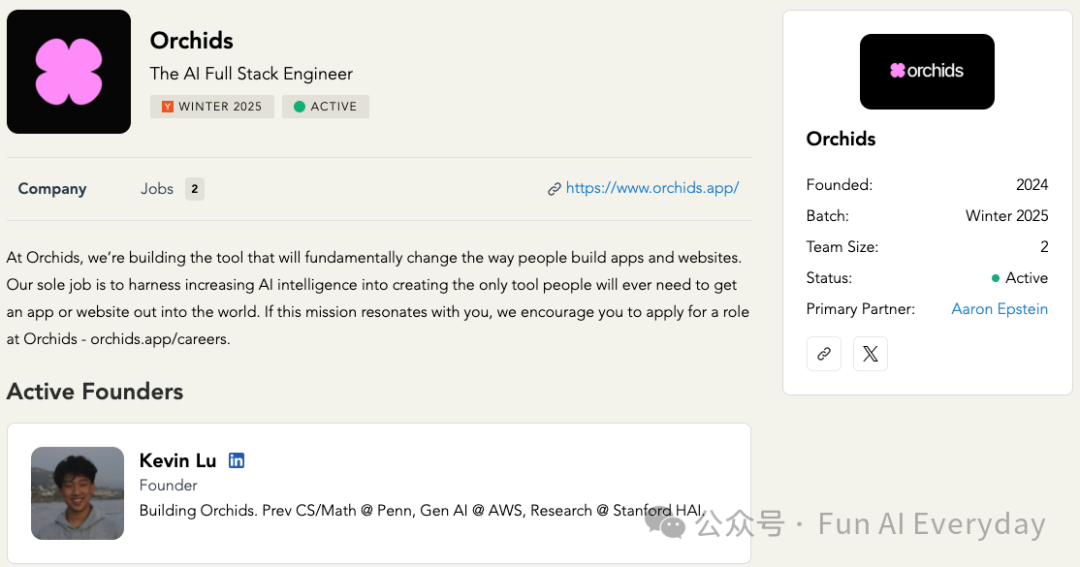
Task: Click the jobs count badge showing 2
Action: 195,189
